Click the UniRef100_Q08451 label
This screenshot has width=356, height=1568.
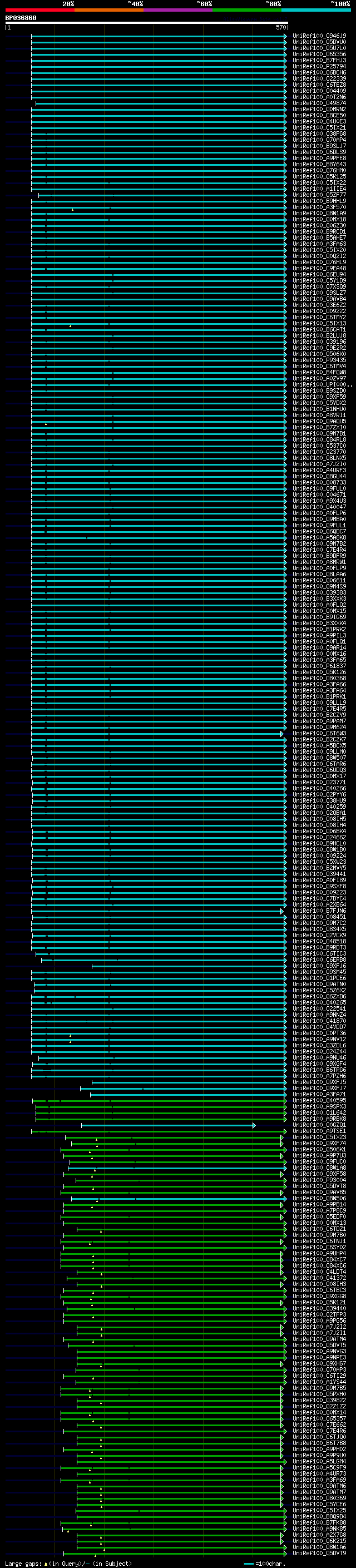tap(319, 917)
